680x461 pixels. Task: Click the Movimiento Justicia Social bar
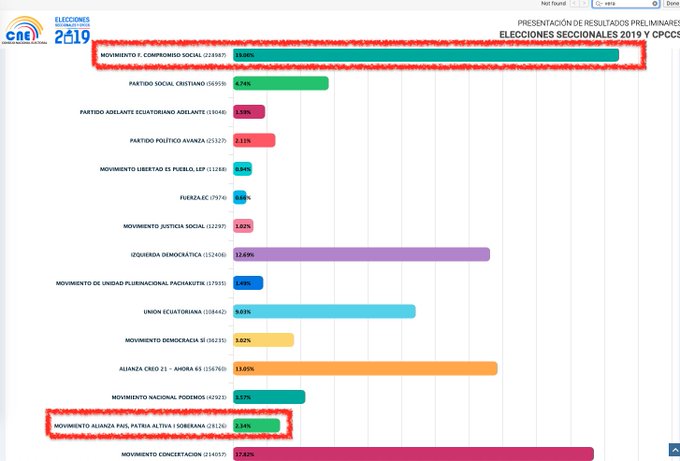[x=243, y=226]
